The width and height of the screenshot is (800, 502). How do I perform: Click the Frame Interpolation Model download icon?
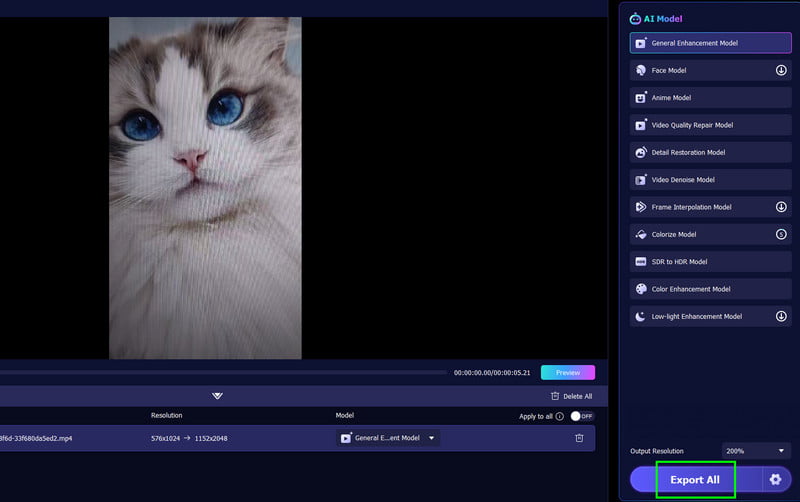point(781,207)
